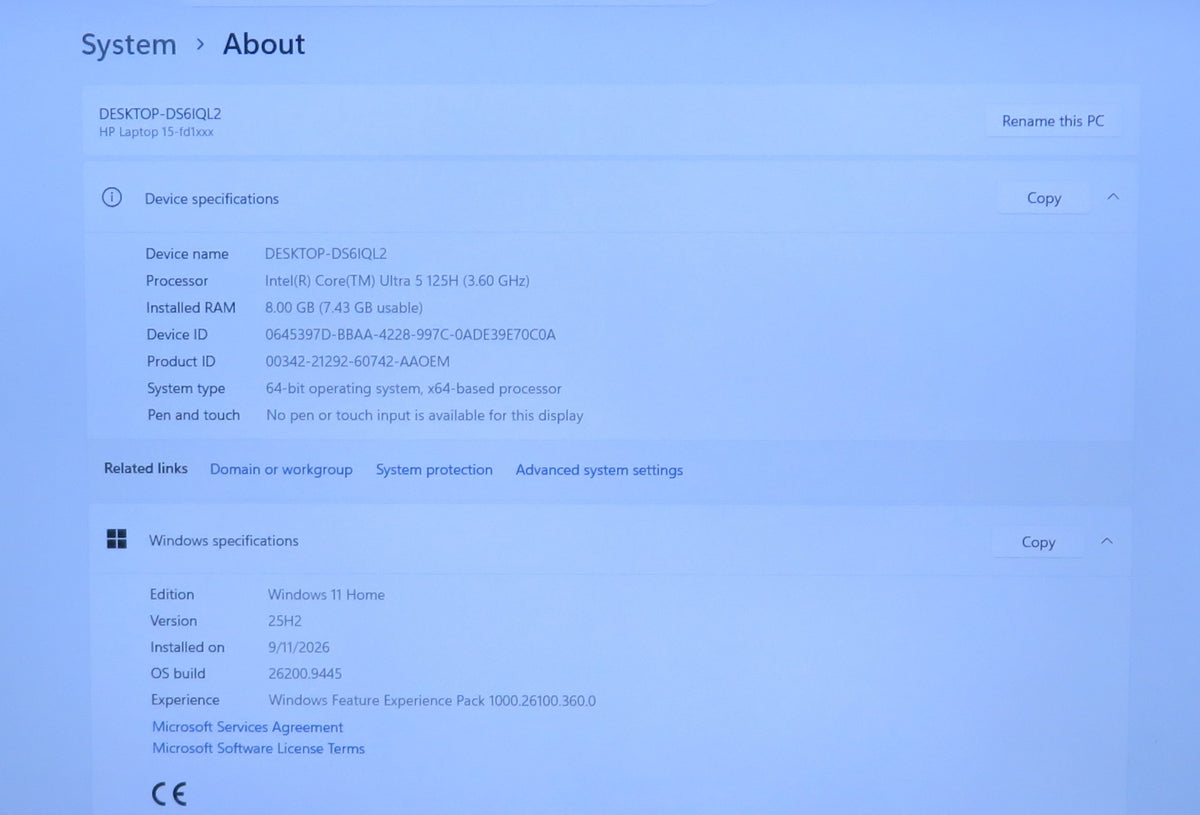Select the About breadcrumb title
Screen dimensions: 1200x815
point(264,44)
